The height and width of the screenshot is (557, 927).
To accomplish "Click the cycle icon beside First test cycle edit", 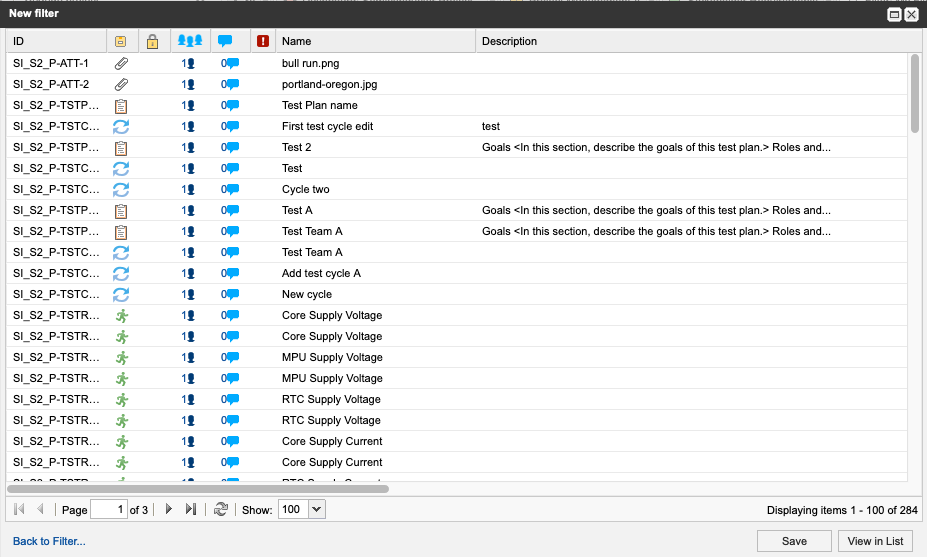I will (x=121, y=126).
